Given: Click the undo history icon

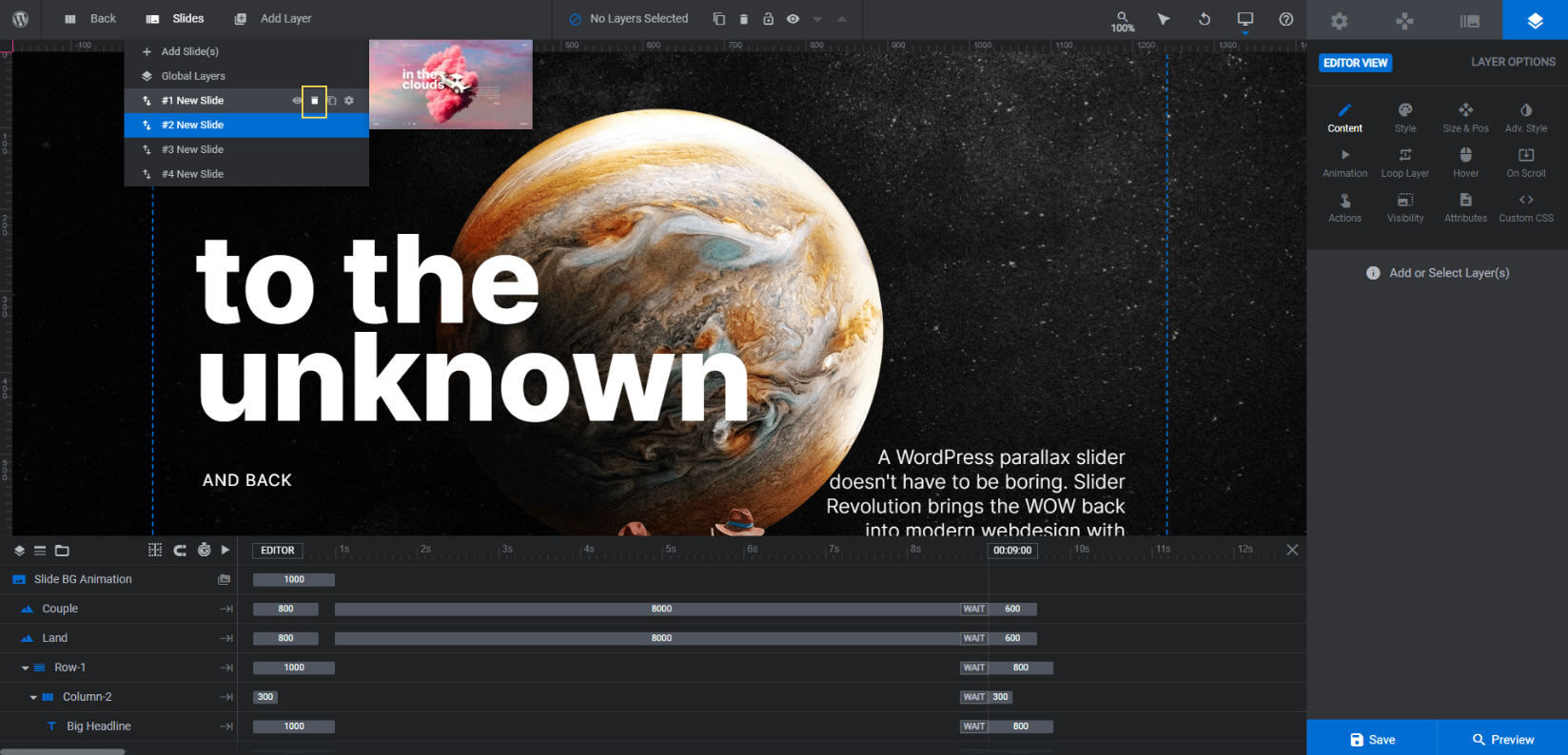Looking at the screenshot, I should pos(1205,19).
